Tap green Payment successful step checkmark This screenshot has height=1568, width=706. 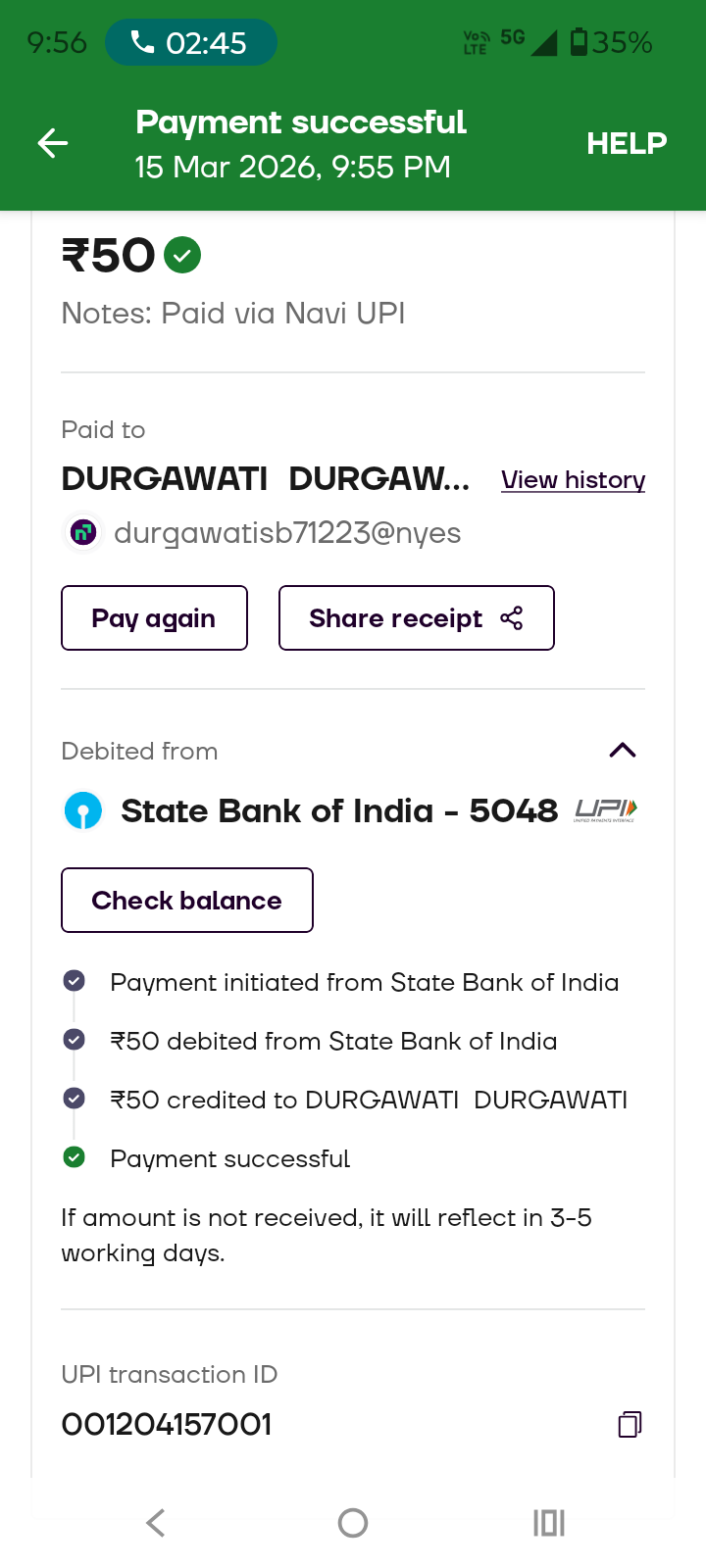point(74,1157)
